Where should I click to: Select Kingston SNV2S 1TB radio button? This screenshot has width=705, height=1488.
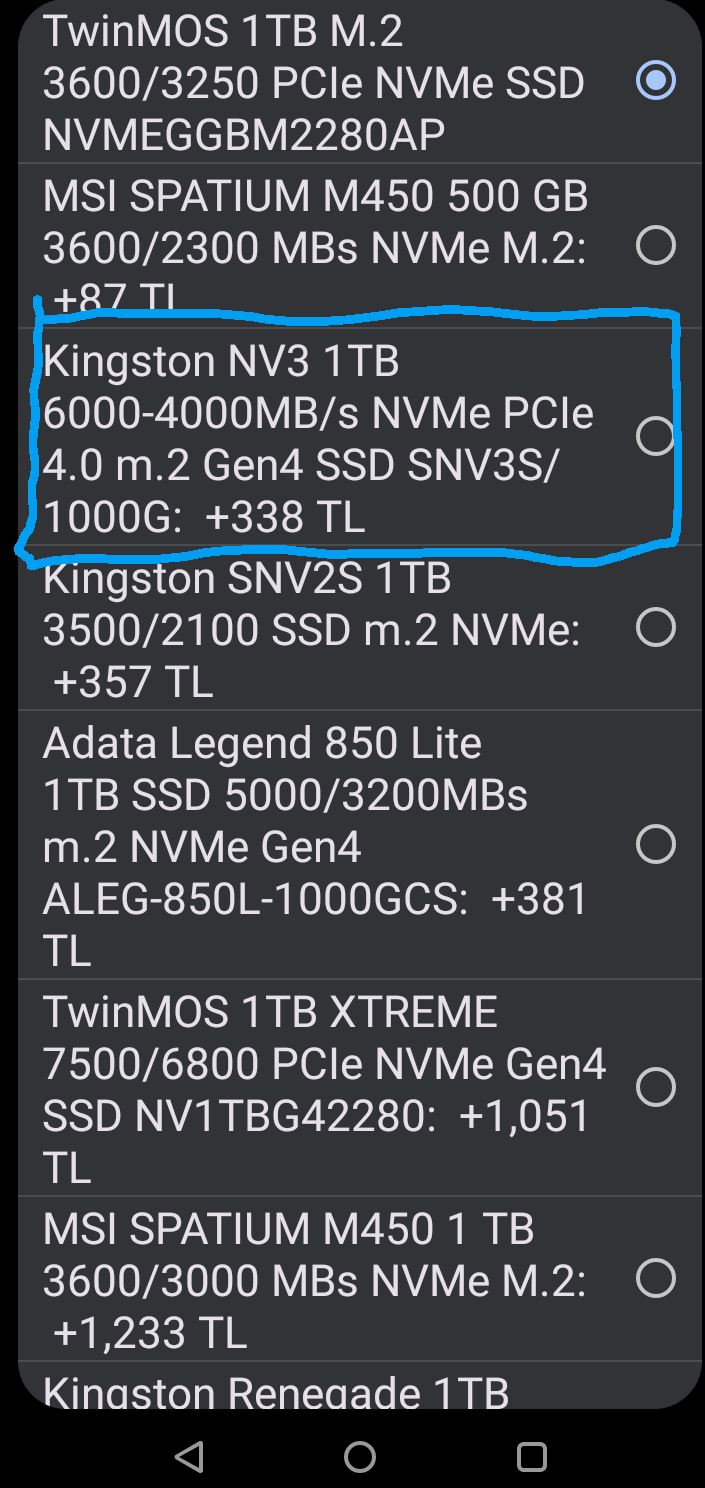pos(656,628)
